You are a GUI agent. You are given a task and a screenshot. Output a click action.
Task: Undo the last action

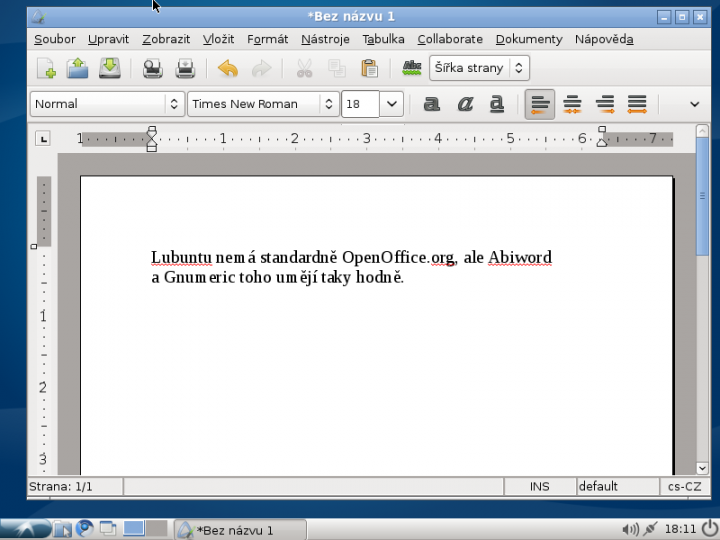228,69
